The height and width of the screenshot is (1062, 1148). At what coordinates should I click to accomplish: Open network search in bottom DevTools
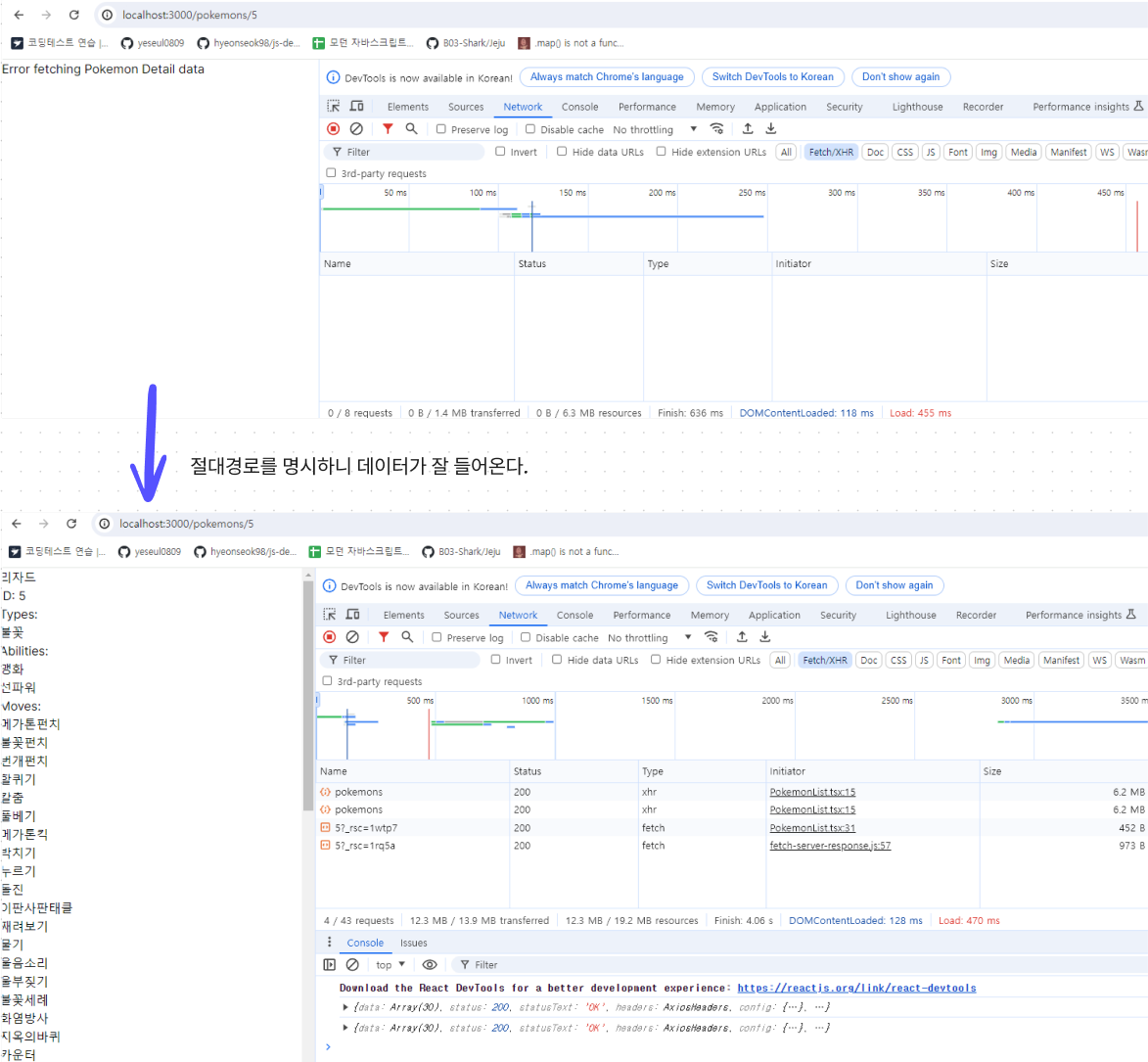point(407,637)
